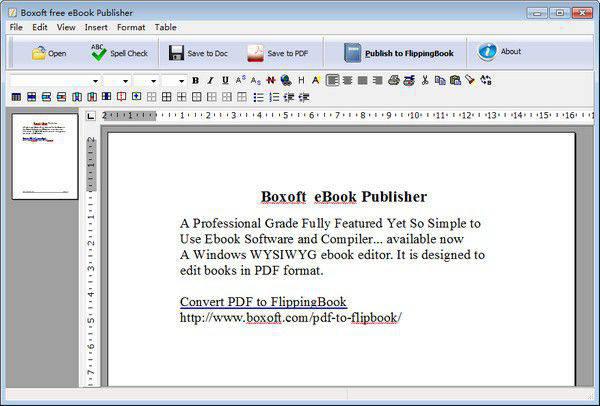Toggle italic formatting
The width and height of the screenshot is (600, 406).
point(210,80)
